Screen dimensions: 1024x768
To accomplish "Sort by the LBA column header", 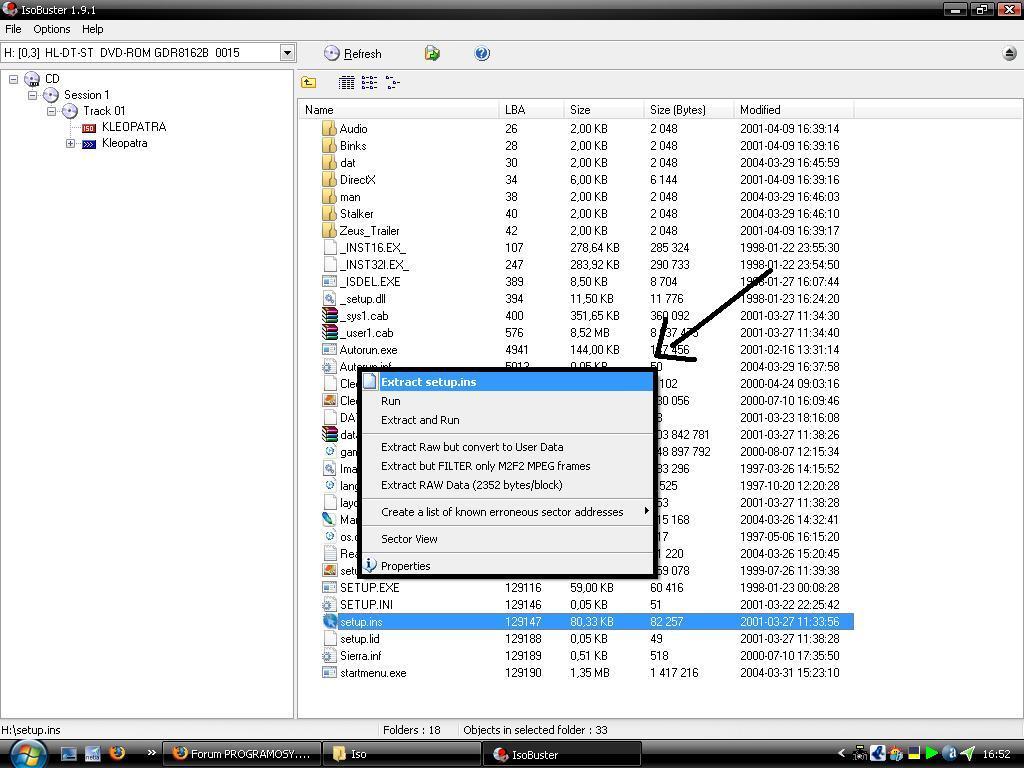I will click(x=532, y=110).
